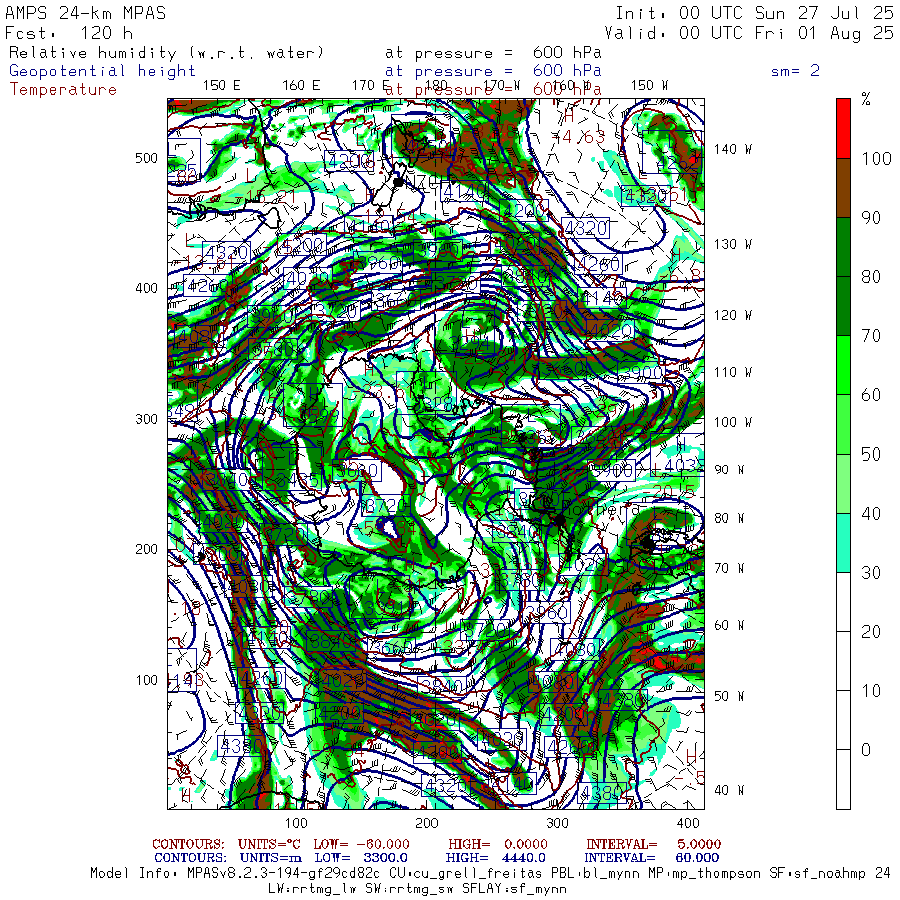900x900 pixels.
Task: Click the colorbar value label '100'
Action: point(876,158)
